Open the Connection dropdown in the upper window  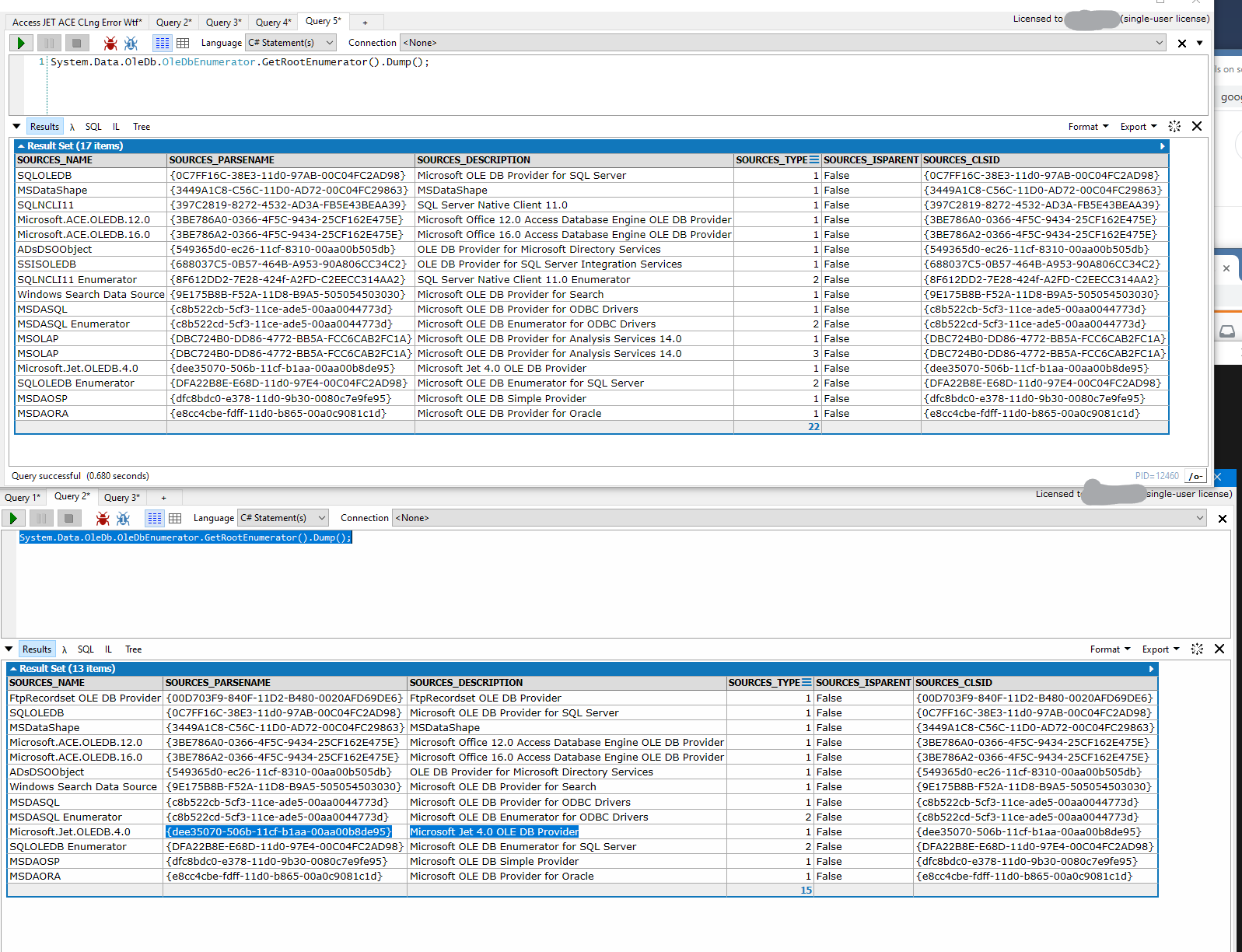[783, 43]
